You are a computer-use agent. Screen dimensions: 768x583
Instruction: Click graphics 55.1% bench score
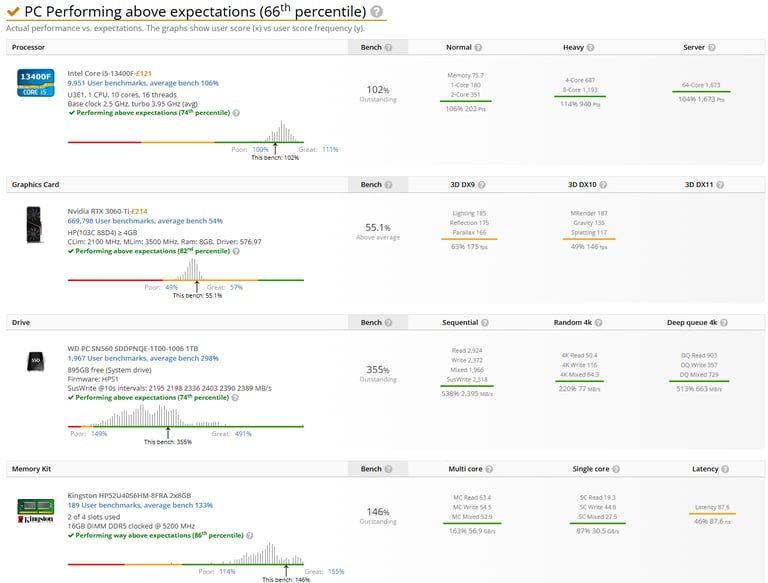click(378, 228)
